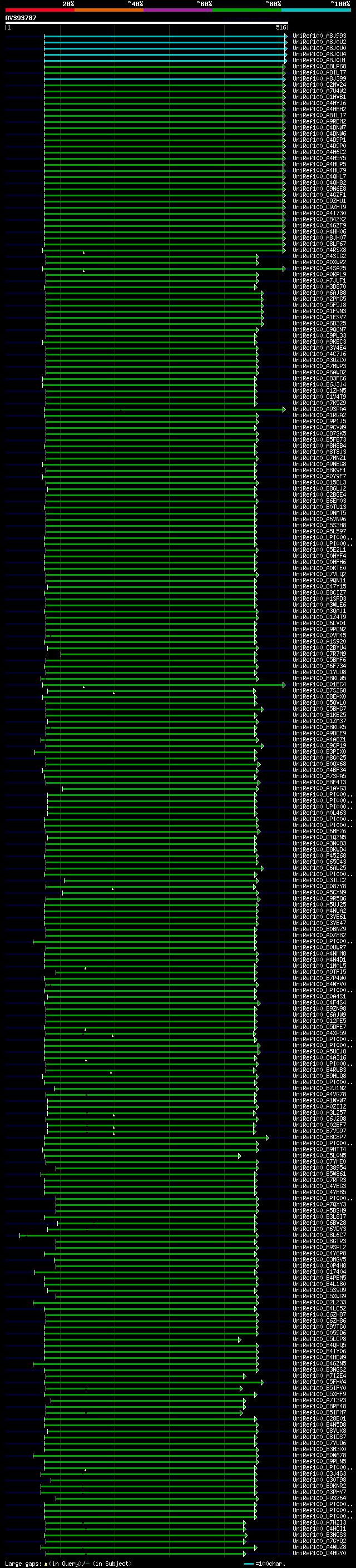Select the UniRef100_C5LCP8 label
The height and width of the screenshot is (1568, 356).
coord(319,1339)
